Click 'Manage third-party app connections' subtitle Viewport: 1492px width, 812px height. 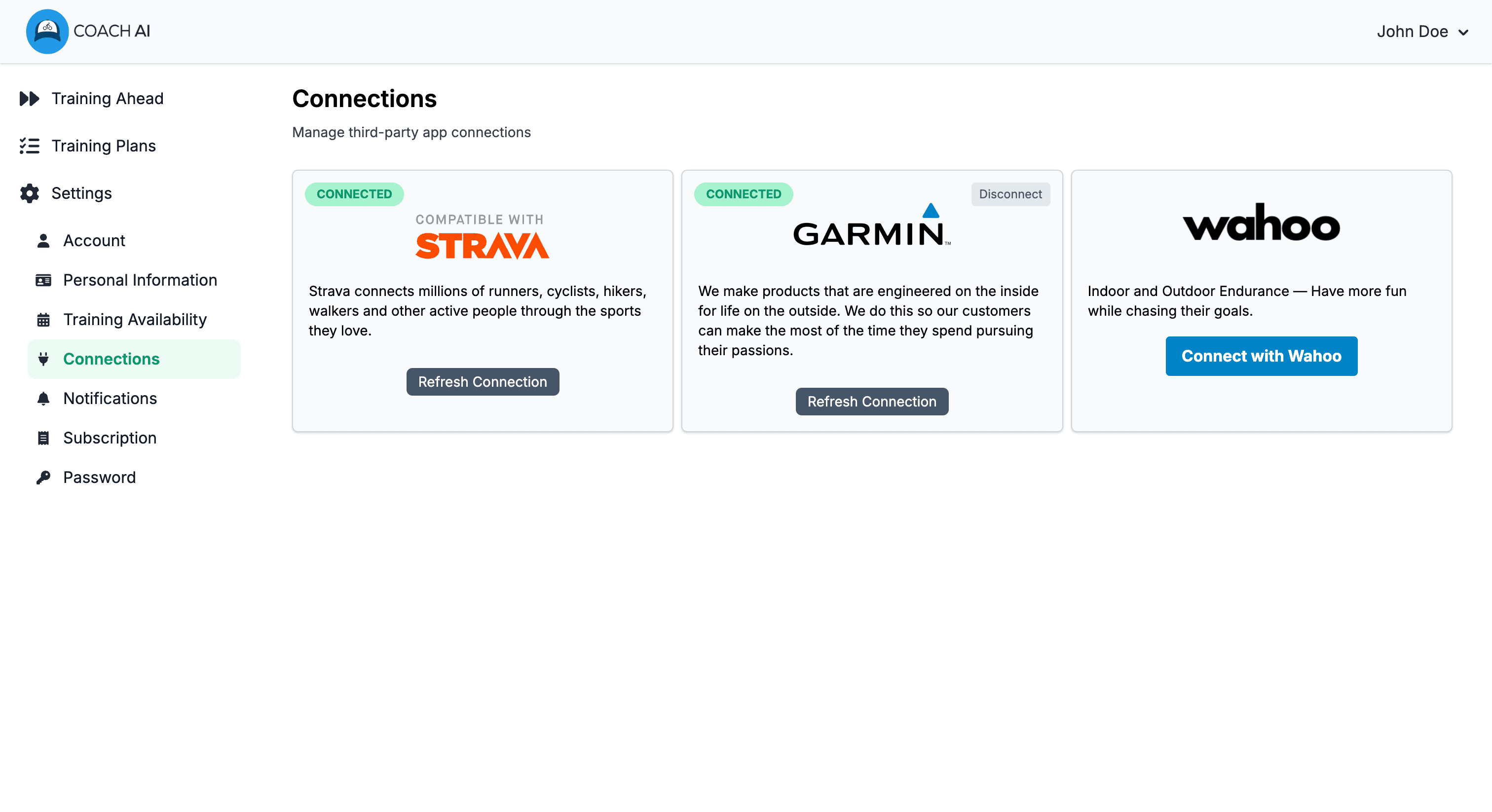[x=411, y=133]
